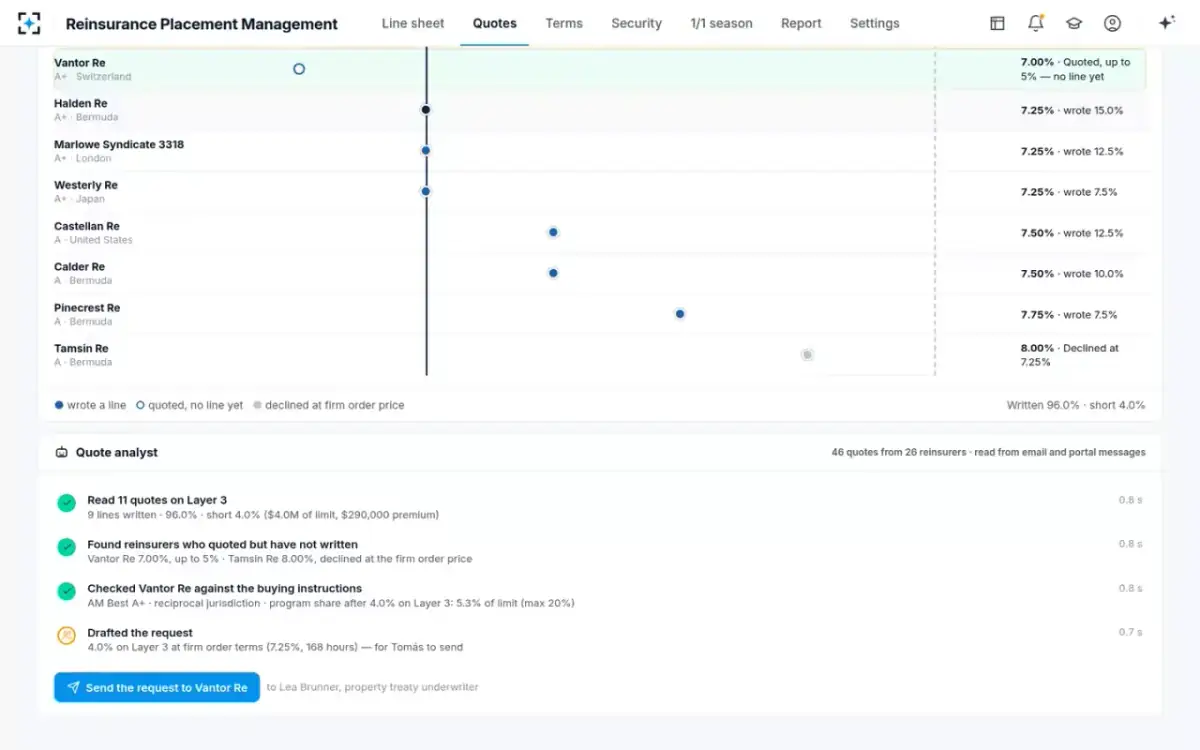
Task: Select the Pinecrest Re row name
Action: tap(87, 308)
